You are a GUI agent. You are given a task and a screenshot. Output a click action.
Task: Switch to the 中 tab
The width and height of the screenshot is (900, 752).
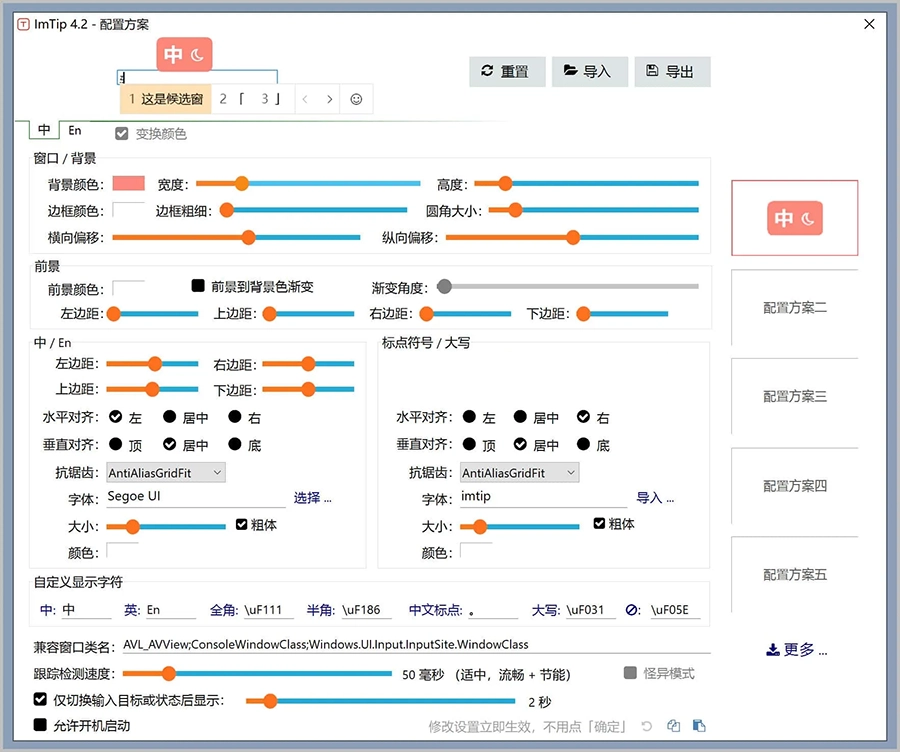pos(43,131)
